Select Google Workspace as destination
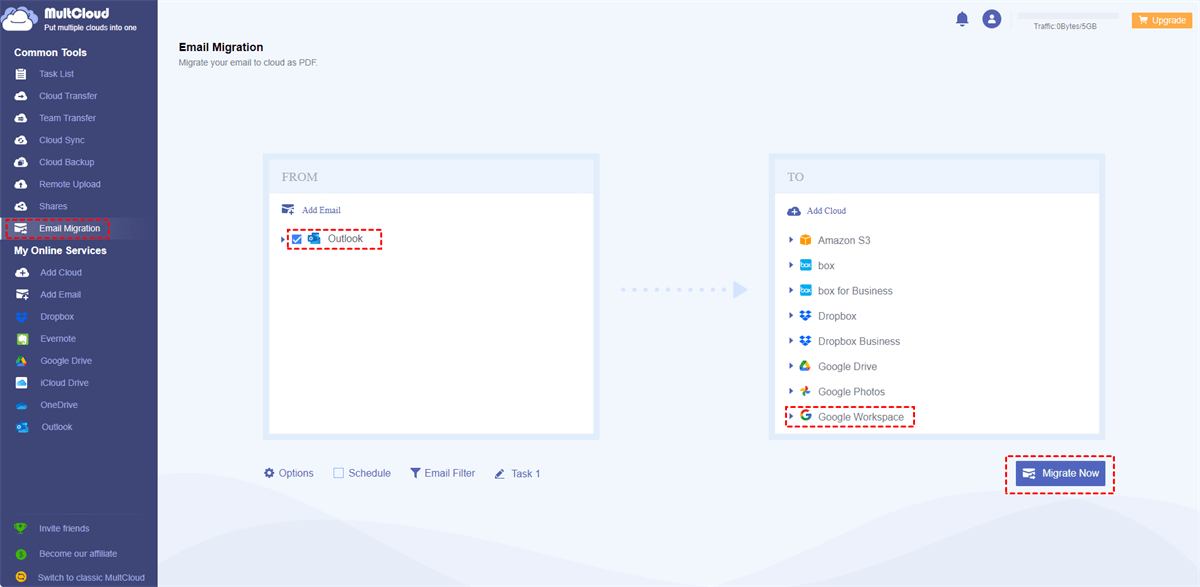Image resolution: width=1200 pixels, height=587 pixels. (x=860, y=416)
